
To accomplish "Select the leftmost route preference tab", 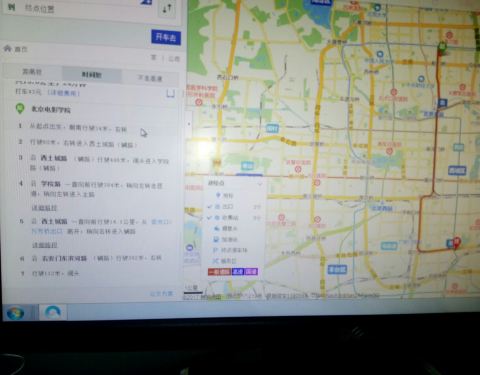I will pos(32,72).
